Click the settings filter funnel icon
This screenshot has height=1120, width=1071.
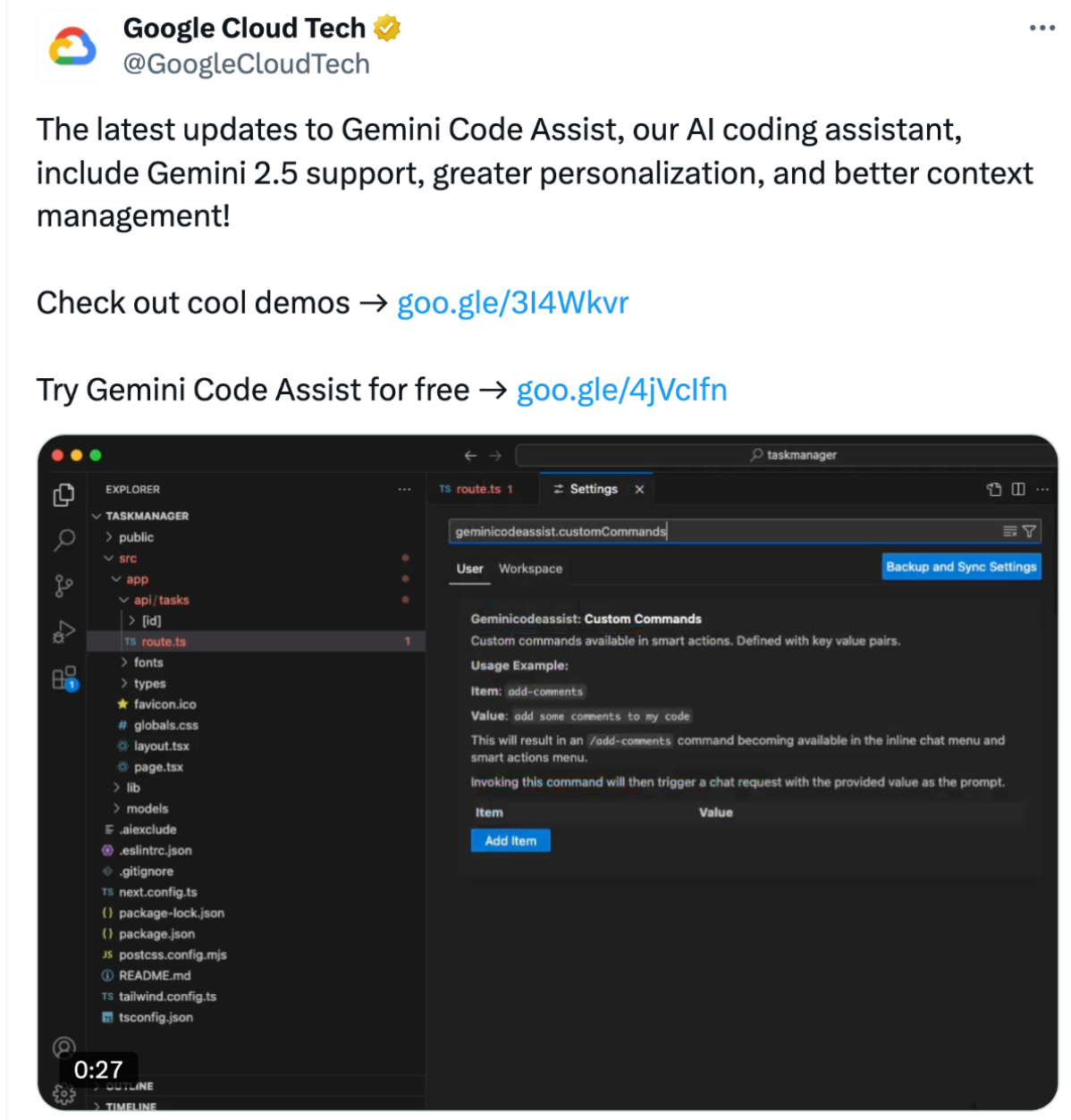point(1030,531)
